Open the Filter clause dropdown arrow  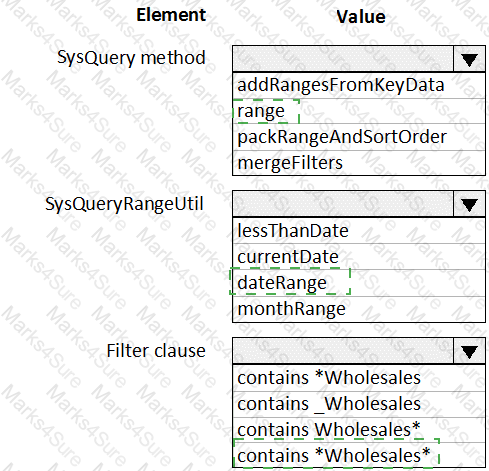469,351
